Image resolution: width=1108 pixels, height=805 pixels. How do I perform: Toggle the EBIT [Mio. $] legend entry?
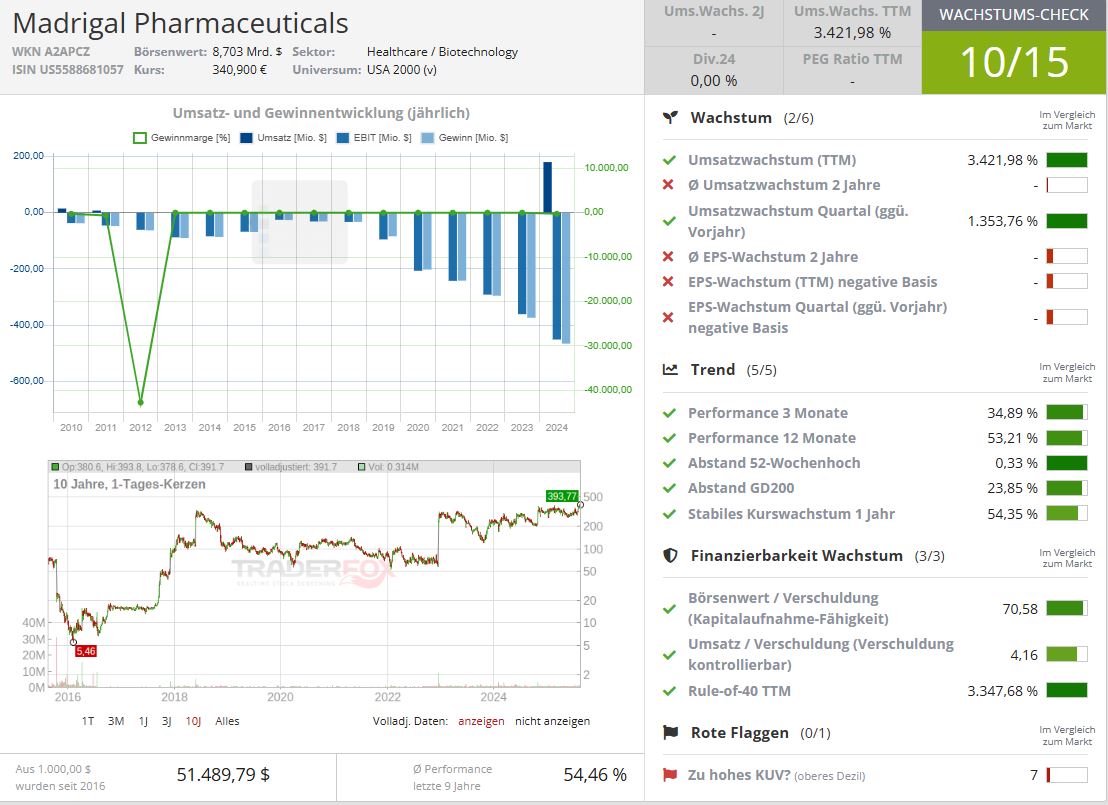[x=374, y=138]
